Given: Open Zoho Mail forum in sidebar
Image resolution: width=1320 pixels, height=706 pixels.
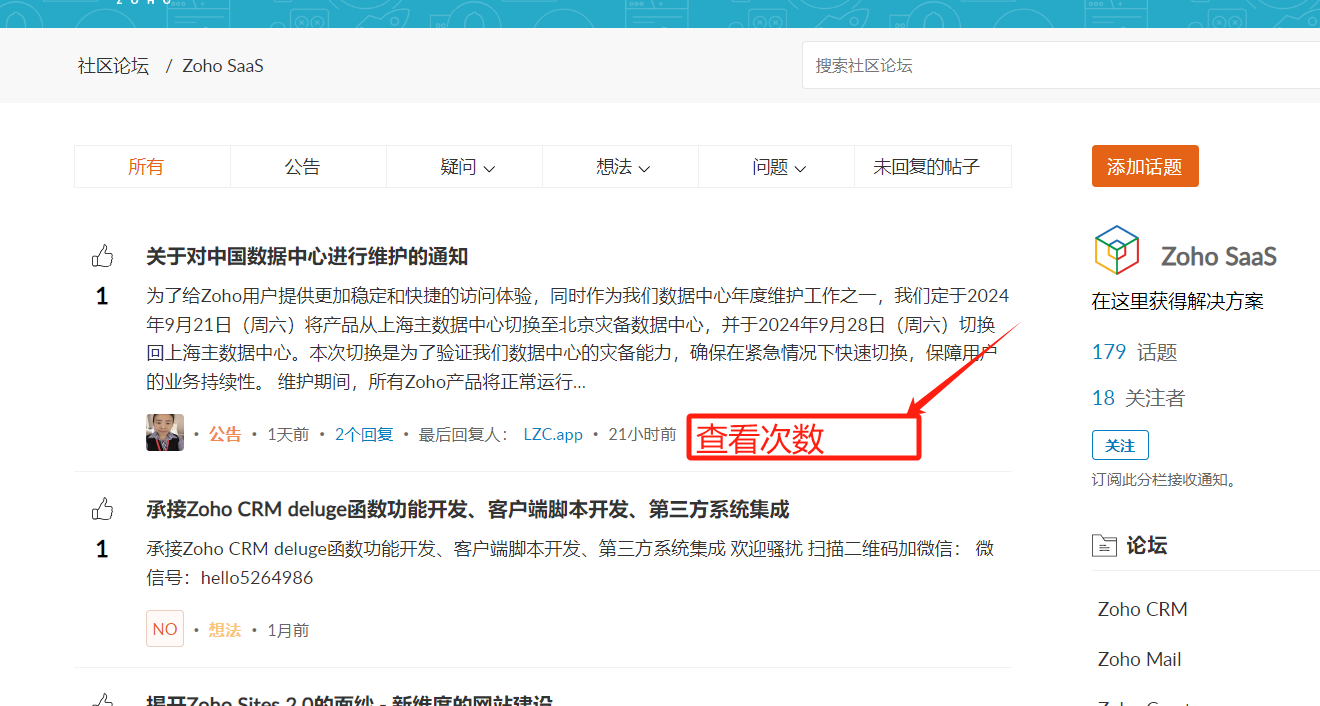Looking at the screenshot, I should [x=1140, y=659].
